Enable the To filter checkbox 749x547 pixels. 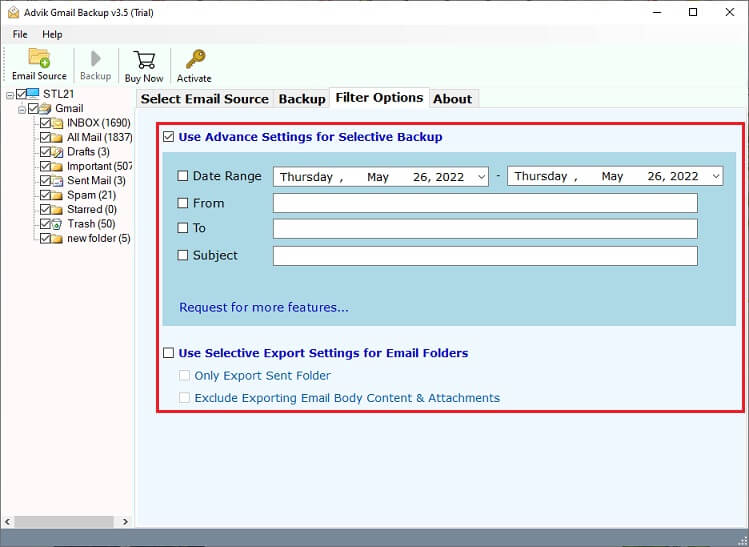[182, 228]
